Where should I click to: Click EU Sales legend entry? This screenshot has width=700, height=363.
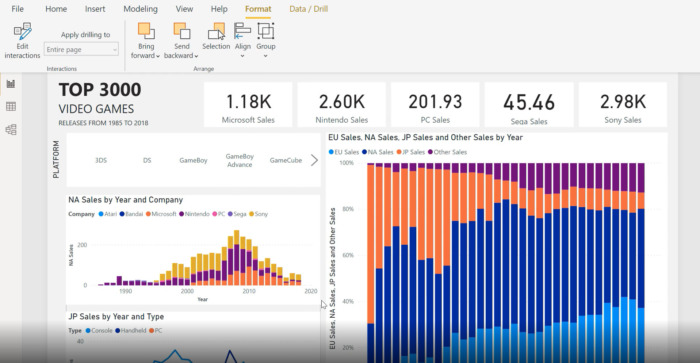pyautogui.click(x=344, y=152)
